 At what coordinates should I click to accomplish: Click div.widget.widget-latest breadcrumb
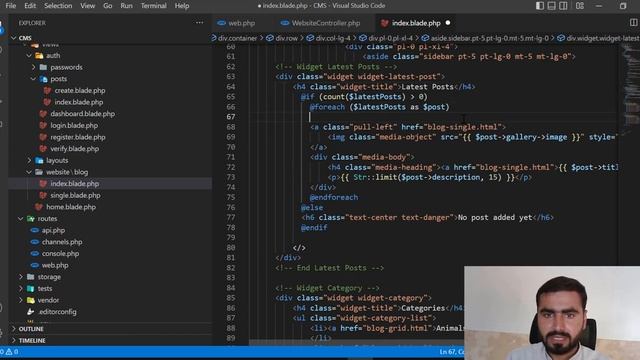pos(602,38)
